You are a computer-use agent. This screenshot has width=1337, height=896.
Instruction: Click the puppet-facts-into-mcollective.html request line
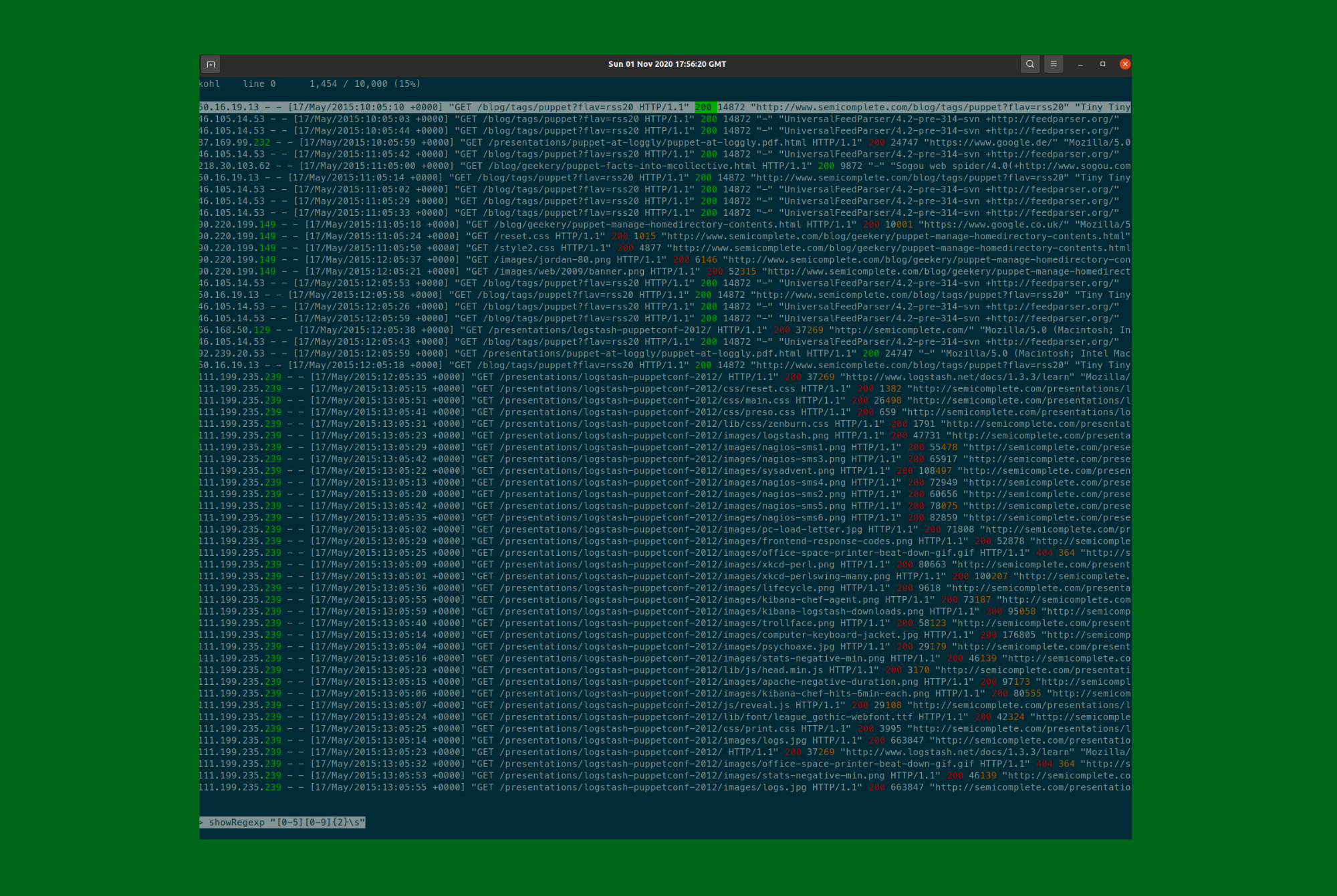665,166
